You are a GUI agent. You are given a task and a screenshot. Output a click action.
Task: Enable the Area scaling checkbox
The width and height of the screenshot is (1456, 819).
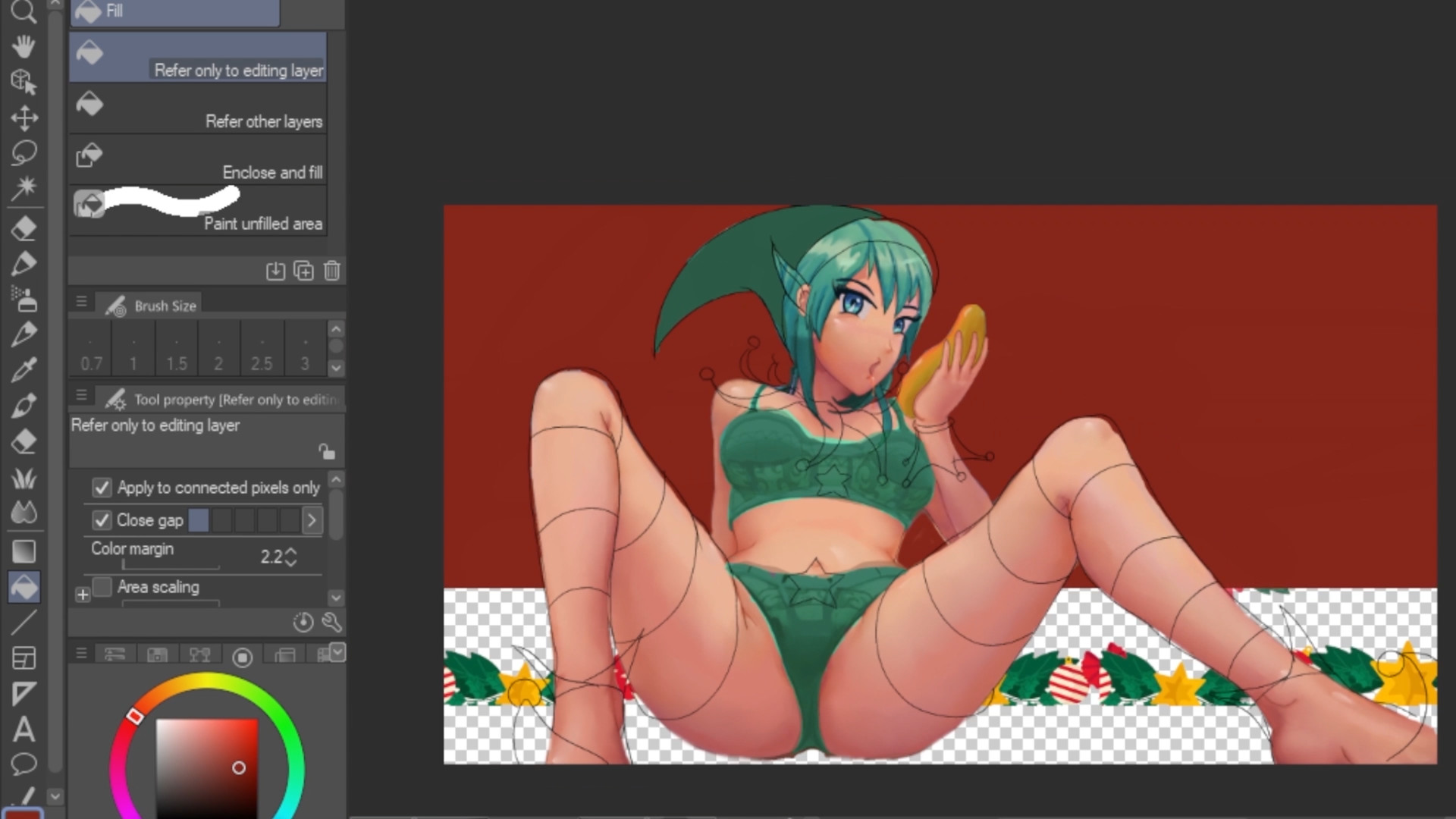coord(102,587)
